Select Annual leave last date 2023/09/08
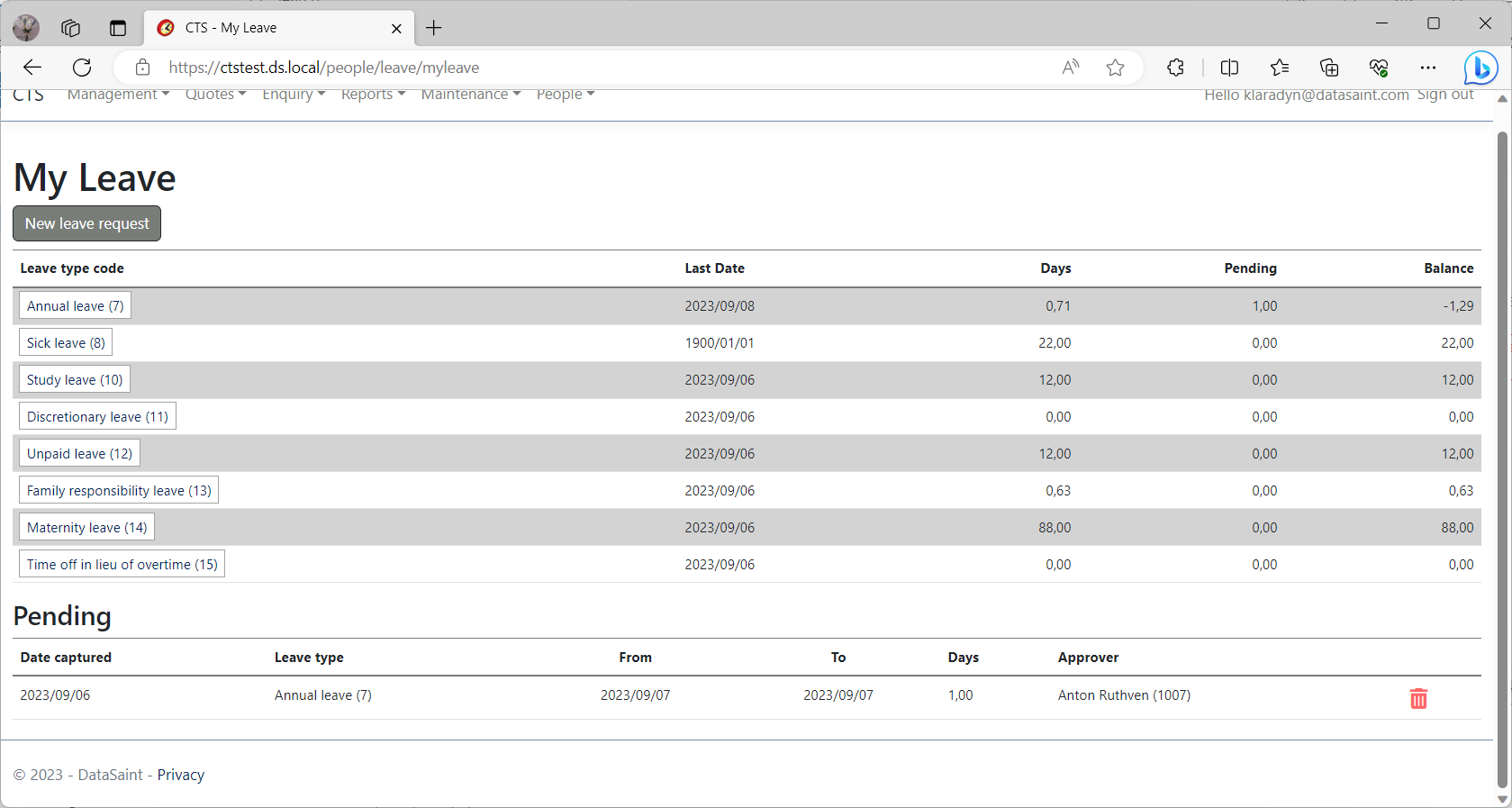Screen dimensions: 1512x808 click(x=720, y=306)
